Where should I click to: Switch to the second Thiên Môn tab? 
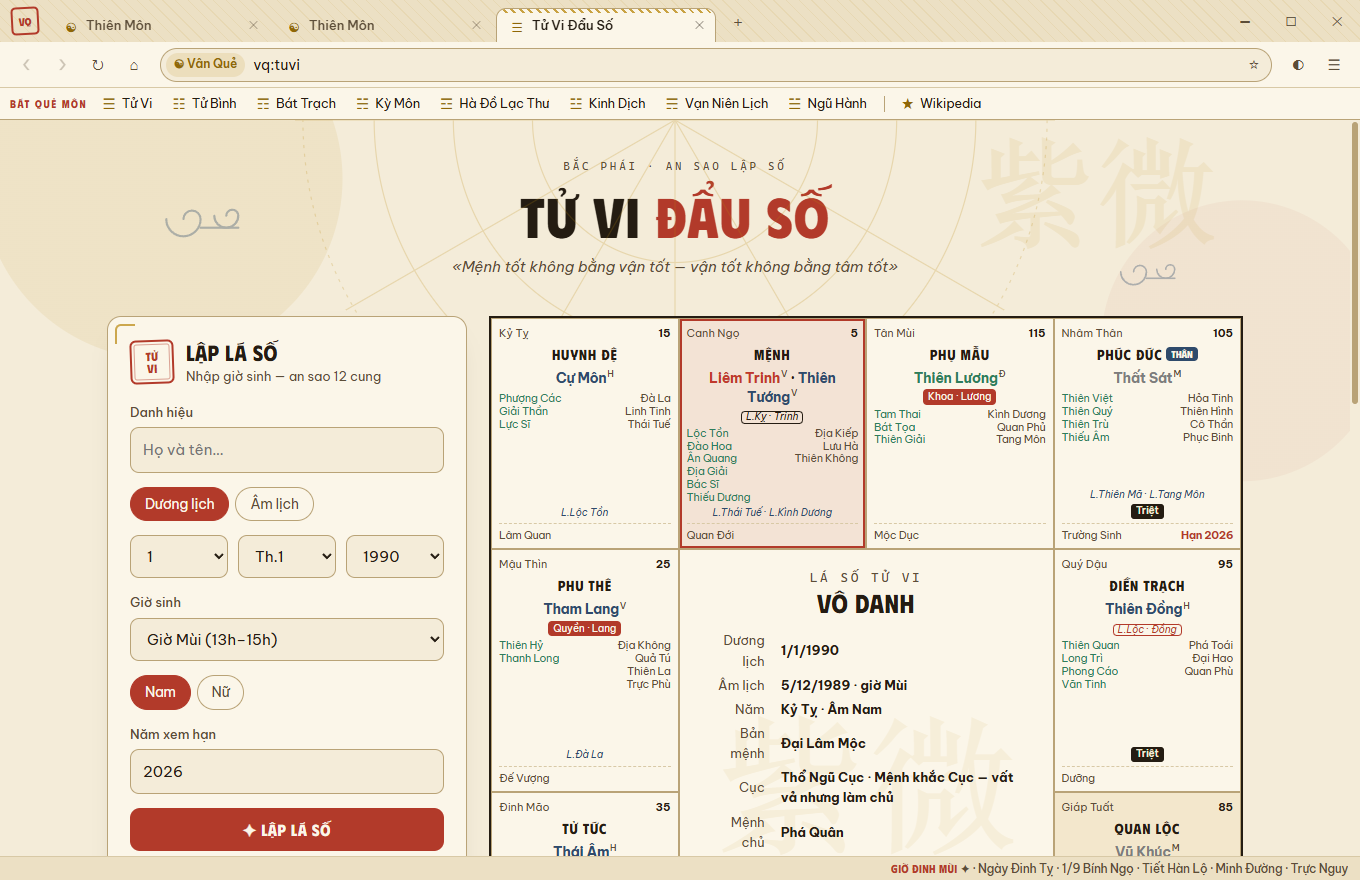pos(383,26)
